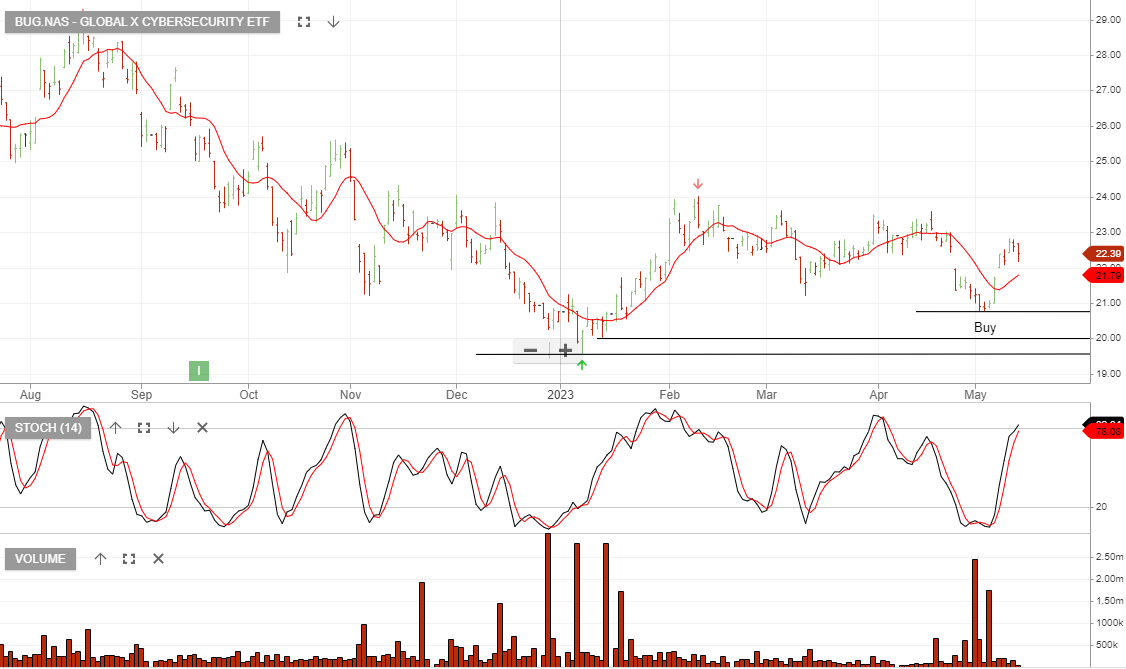The image size is (1126, 669).
Task: Click the Sep date axis label
Action: (141, 395)
